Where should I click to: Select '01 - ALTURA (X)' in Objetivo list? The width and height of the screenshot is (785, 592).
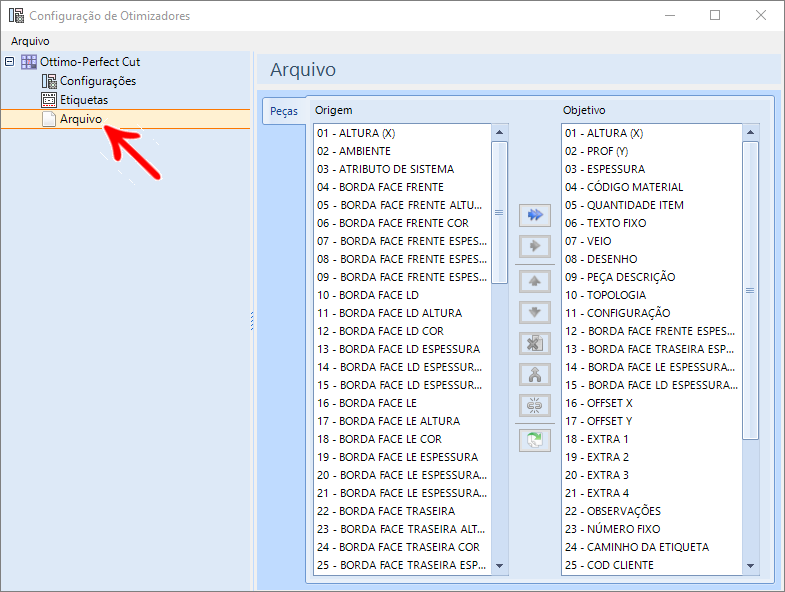[652, 133]
